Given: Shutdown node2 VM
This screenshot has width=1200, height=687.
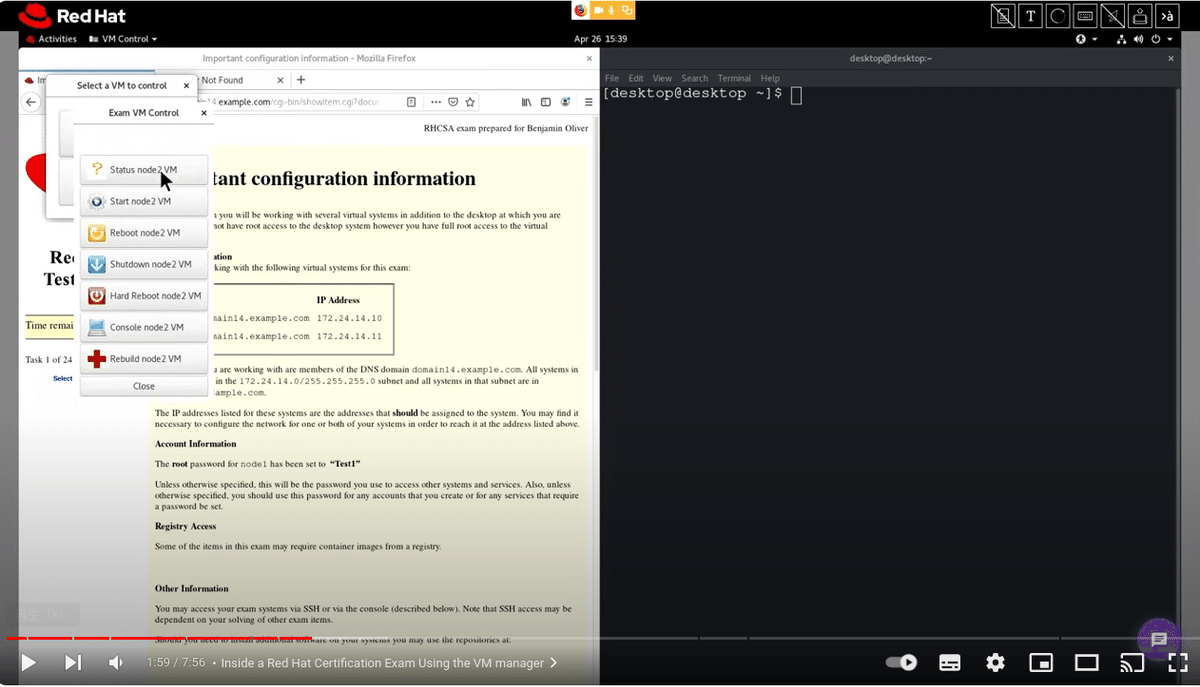Looking at the screenshot, I should point(144,264).
